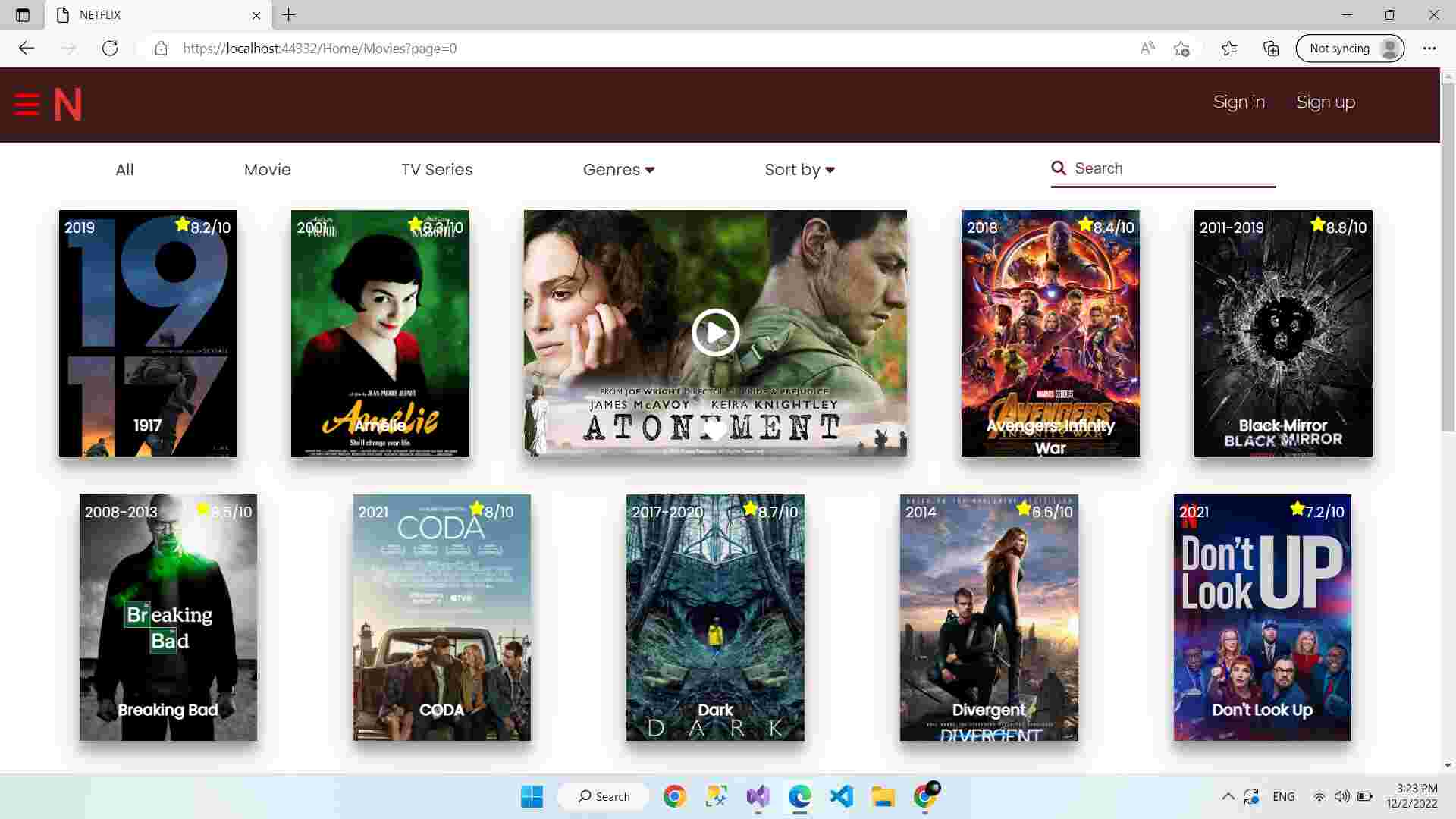Image resolution: width=1456 pixels, height=819 pixels.
Task: Click the 2019 year label on 1917
Action: pyautogui.click(x=80, y=227)
